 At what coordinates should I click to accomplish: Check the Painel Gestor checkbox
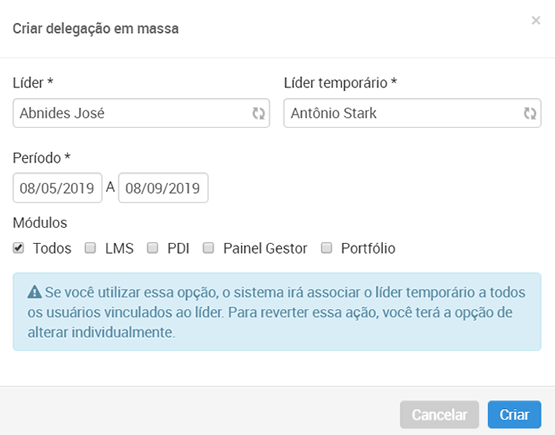point(208,248)
